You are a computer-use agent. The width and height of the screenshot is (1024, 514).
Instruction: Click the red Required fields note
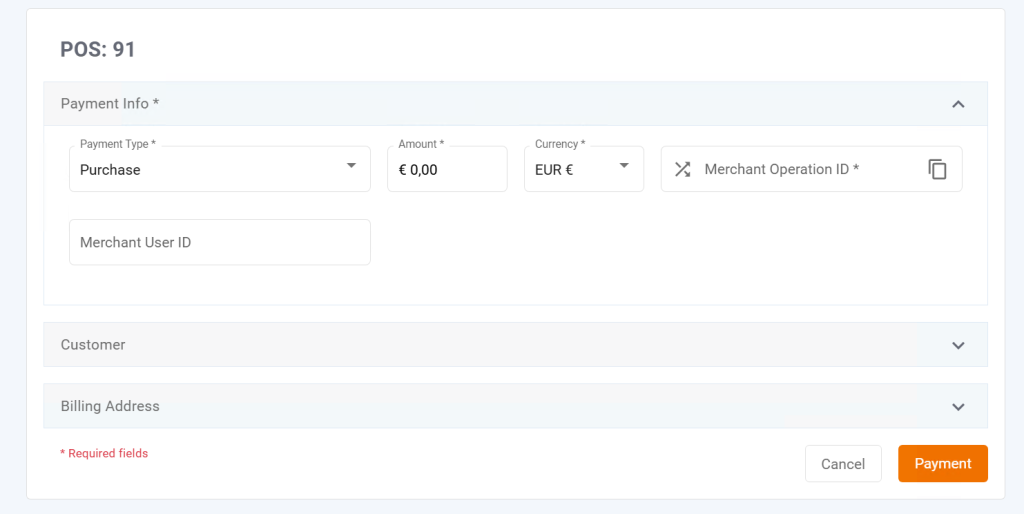(104, 454)
